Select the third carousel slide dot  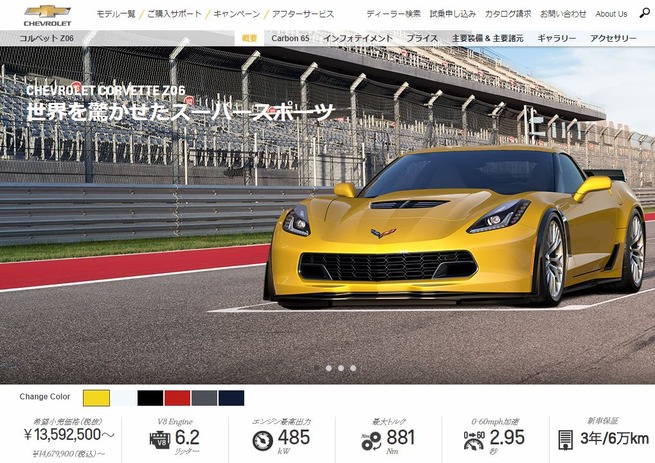click(341, 368)
